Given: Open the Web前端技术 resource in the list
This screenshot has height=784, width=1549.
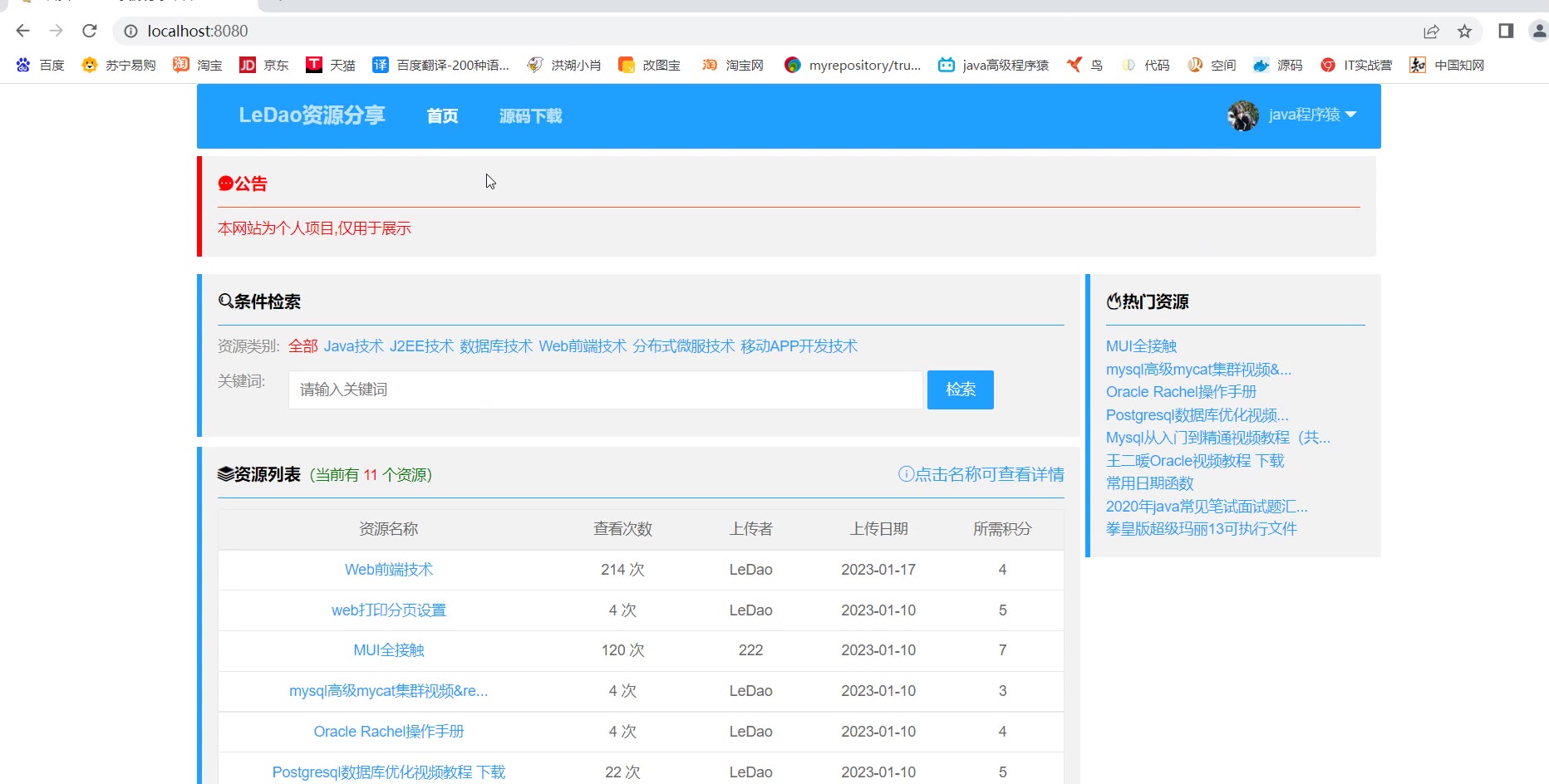Looking at the screenshot, I should click(388, 570).
